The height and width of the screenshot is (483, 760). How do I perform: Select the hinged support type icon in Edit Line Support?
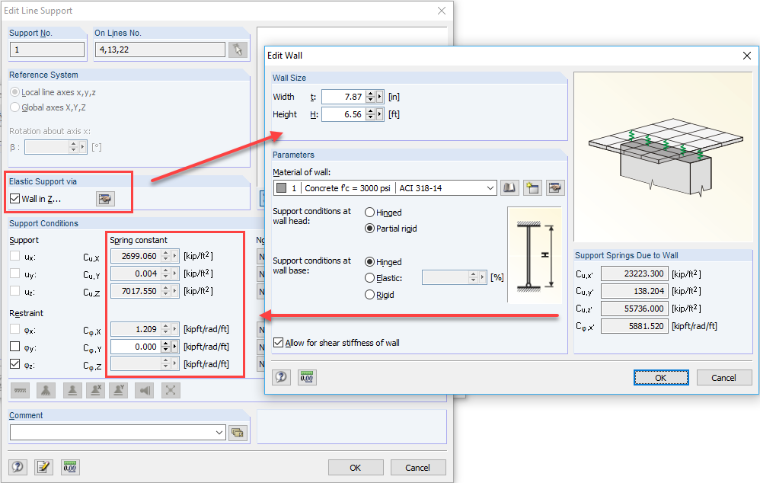[46, 390]
